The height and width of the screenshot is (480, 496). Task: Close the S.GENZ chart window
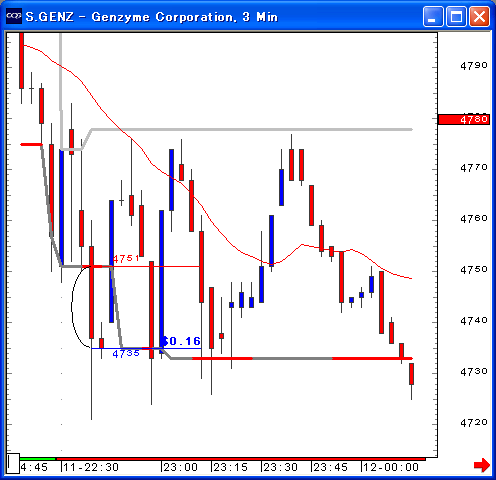click(x=480, y=16)
